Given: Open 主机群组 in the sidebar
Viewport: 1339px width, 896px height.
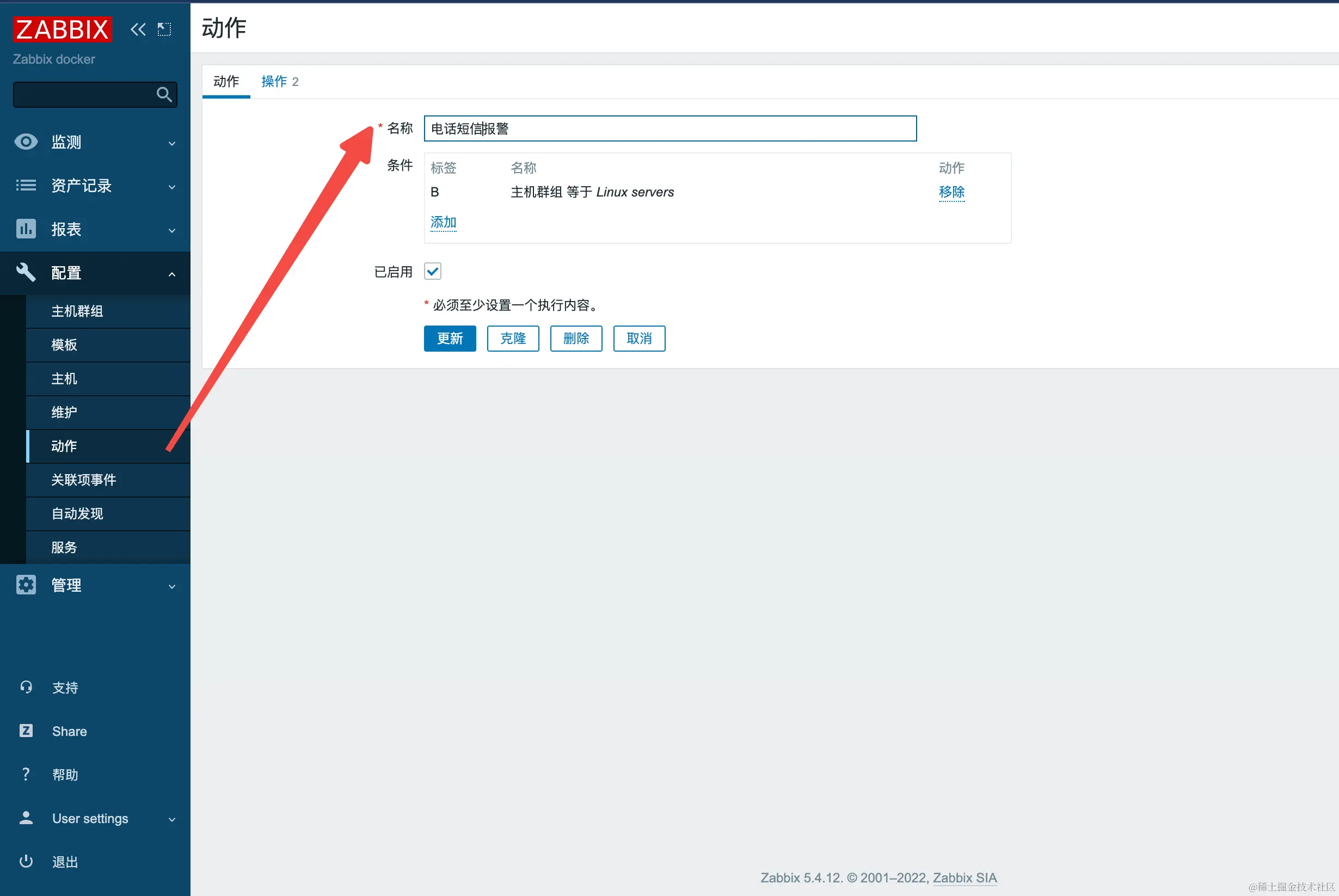Looking at the screenshot, I should pyautogui.click(x=77, y=311).
